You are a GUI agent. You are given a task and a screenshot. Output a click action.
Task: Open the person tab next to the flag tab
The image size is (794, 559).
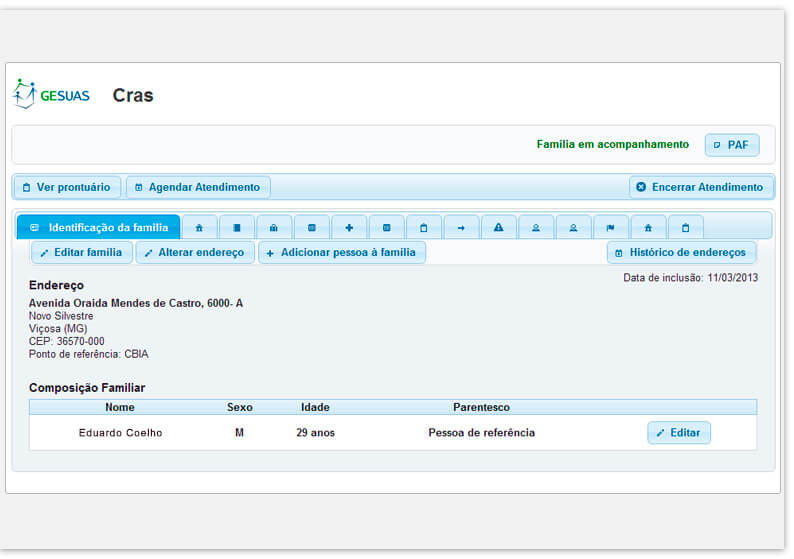click(x=573, y=228)
